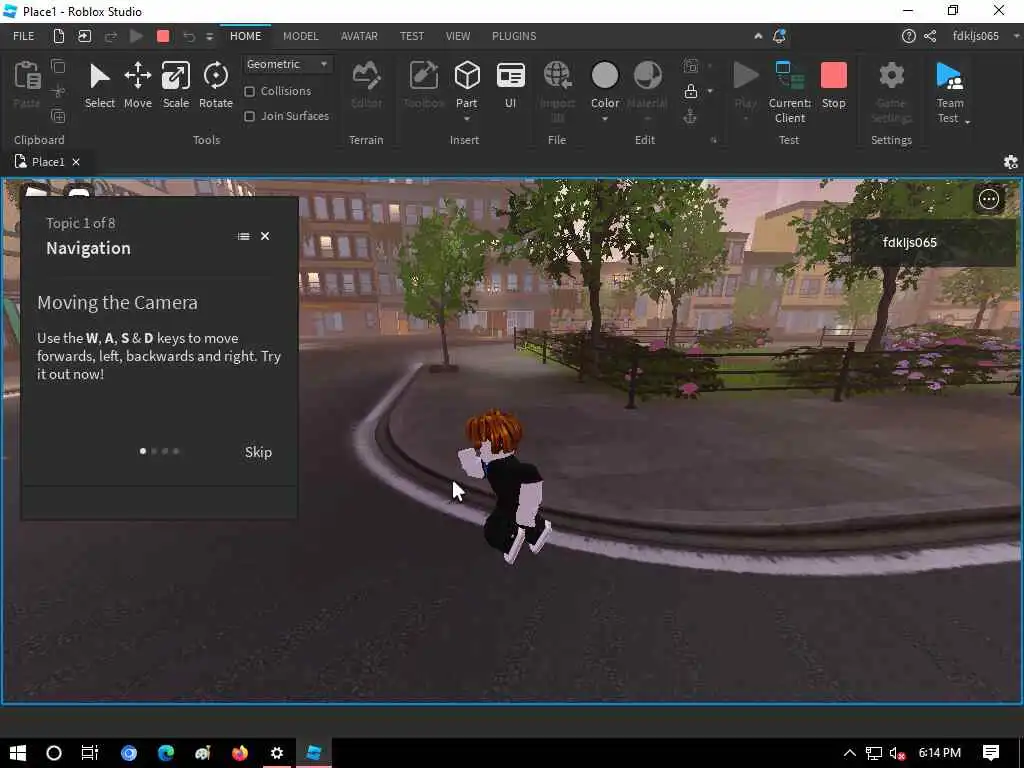Collapse the ribbon with the up chevron
Screen dimensions: 1024x768
pos(758,36)
